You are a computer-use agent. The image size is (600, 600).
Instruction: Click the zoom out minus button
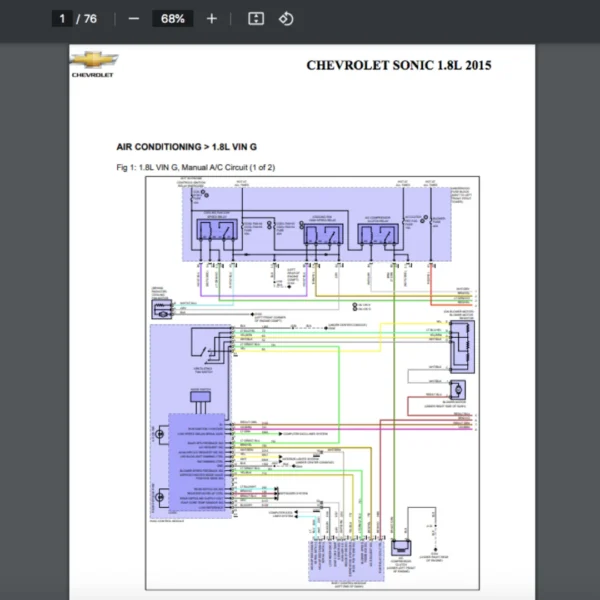click(x=134, y=19)
